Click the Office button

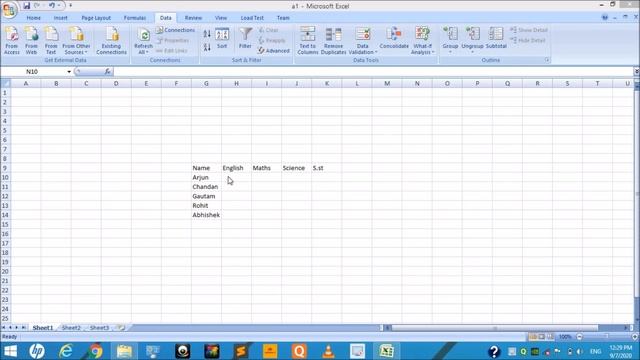[x=9, y=10]
